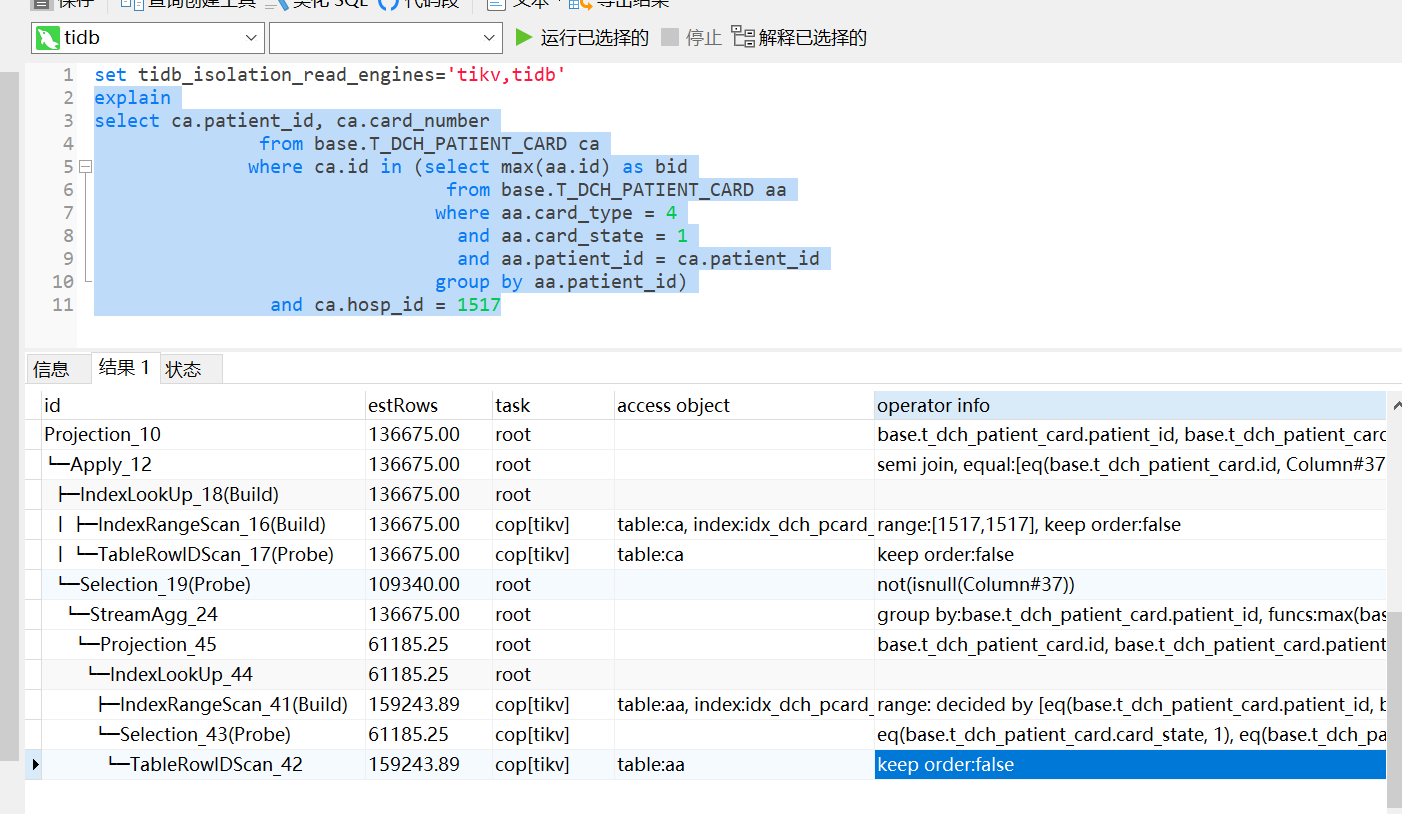Image resolution: width=1402 pixels, height=814 pixels.
Task: Select the Projection_45 cell
Action: [x=203, y=644]
